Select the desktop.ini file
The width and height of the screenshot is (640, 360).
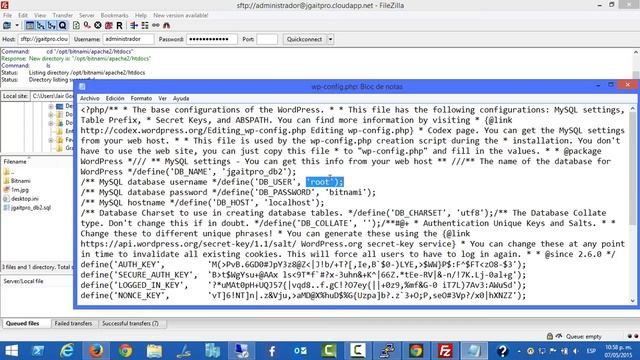pyautogui.click(x=24, y=198)
